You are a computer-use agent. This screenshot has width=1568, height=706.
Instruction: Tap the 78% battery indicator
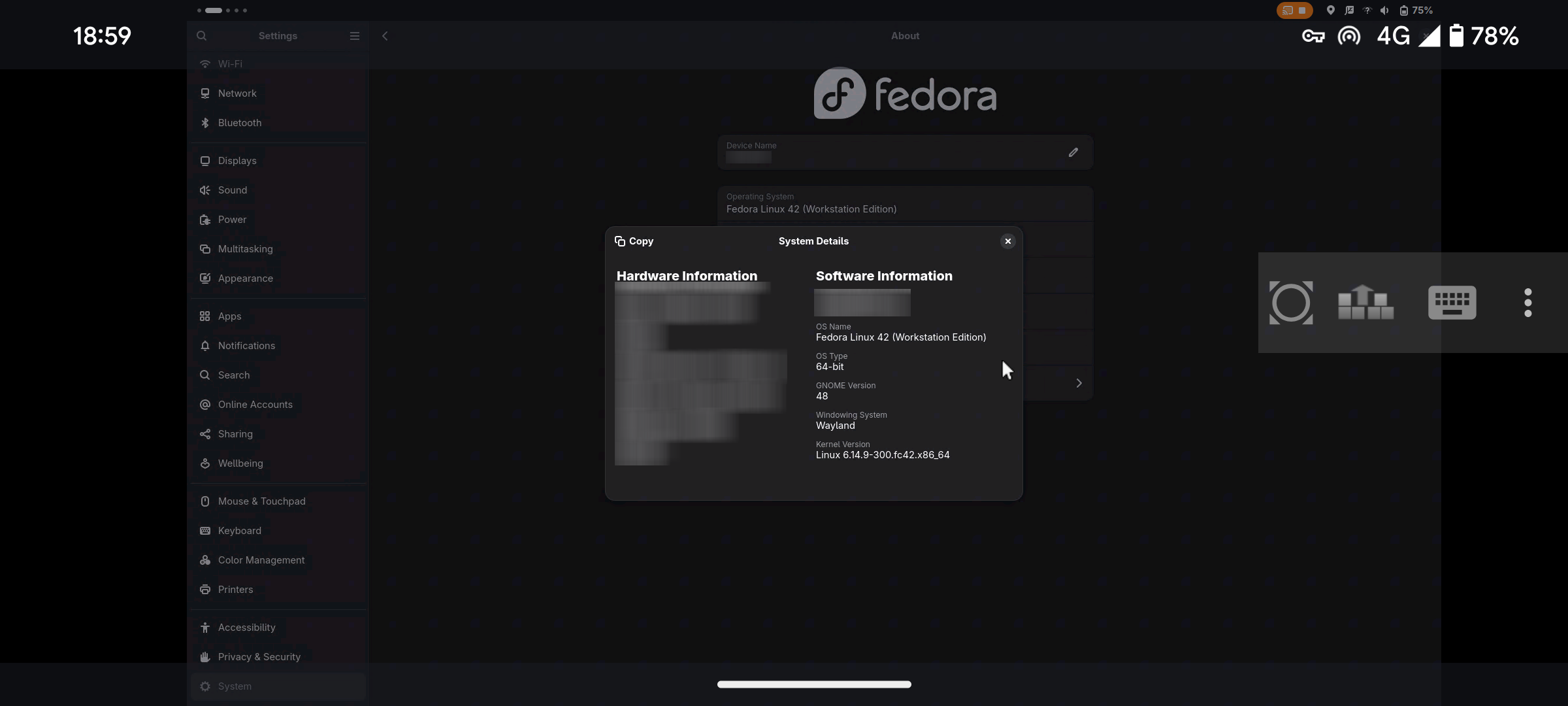click(x=1484, y=36)
